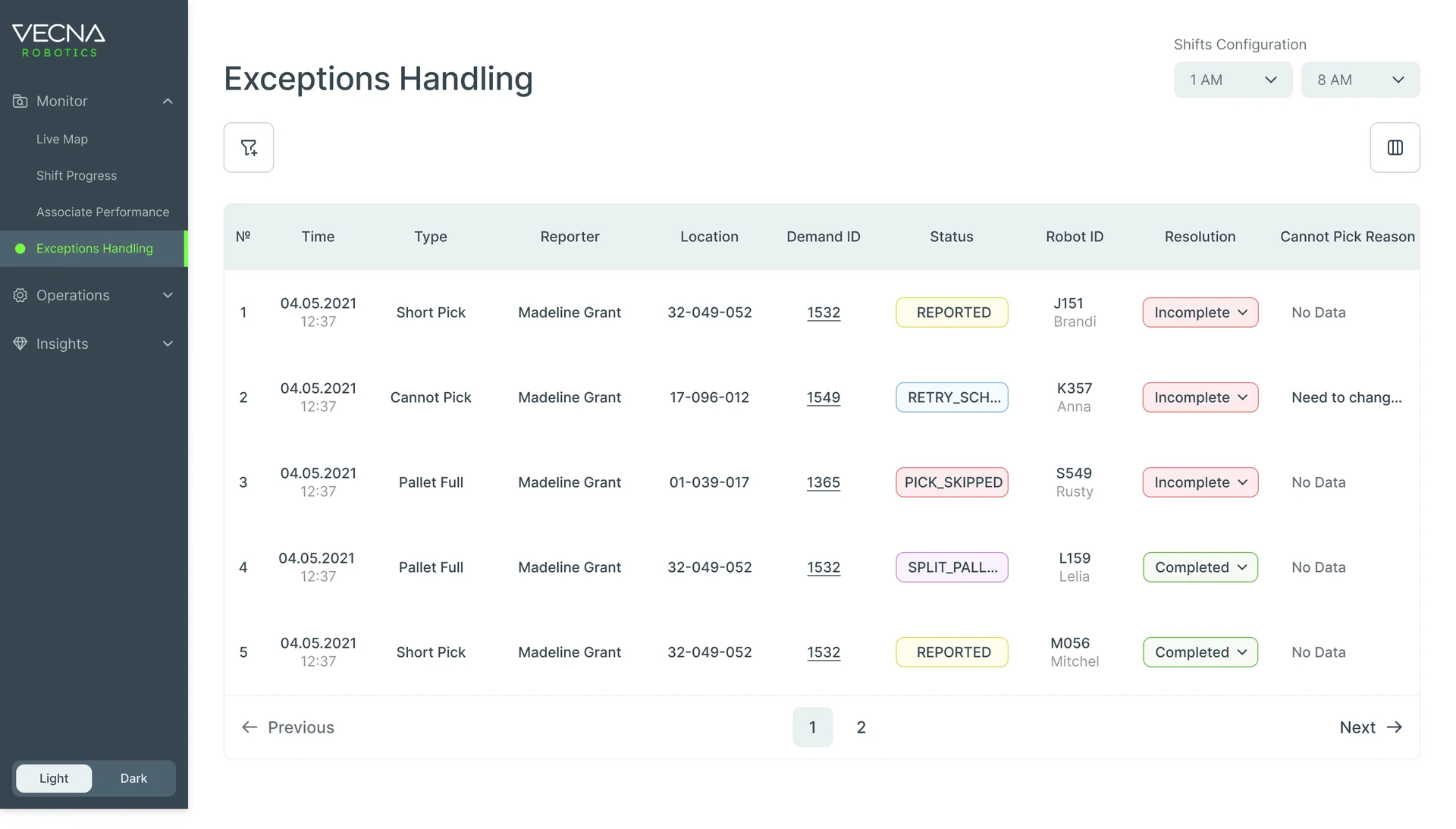Open the 1 AM shift start dropdown
This screenshot has width=1456, height=829.
point(1233,80)
